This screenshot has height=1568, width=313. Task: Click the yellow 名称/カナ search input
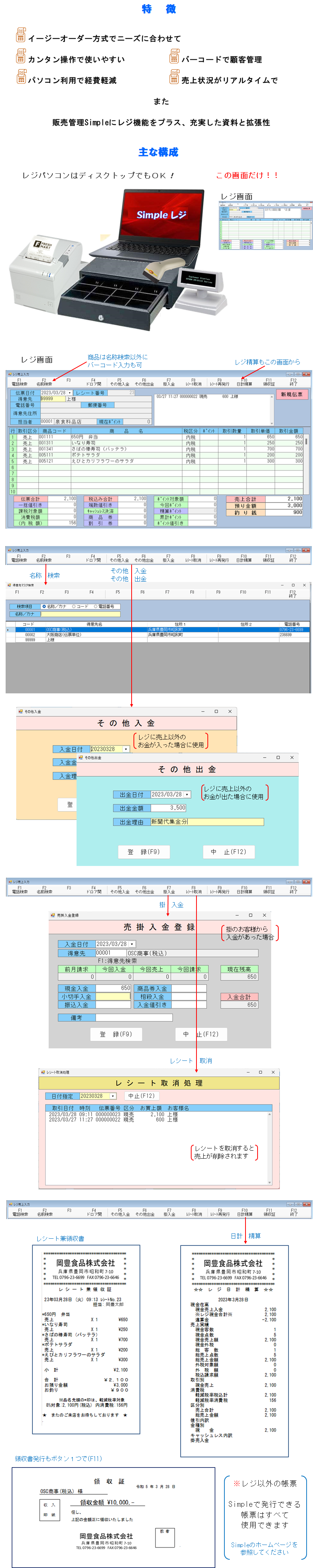point(80,614)
